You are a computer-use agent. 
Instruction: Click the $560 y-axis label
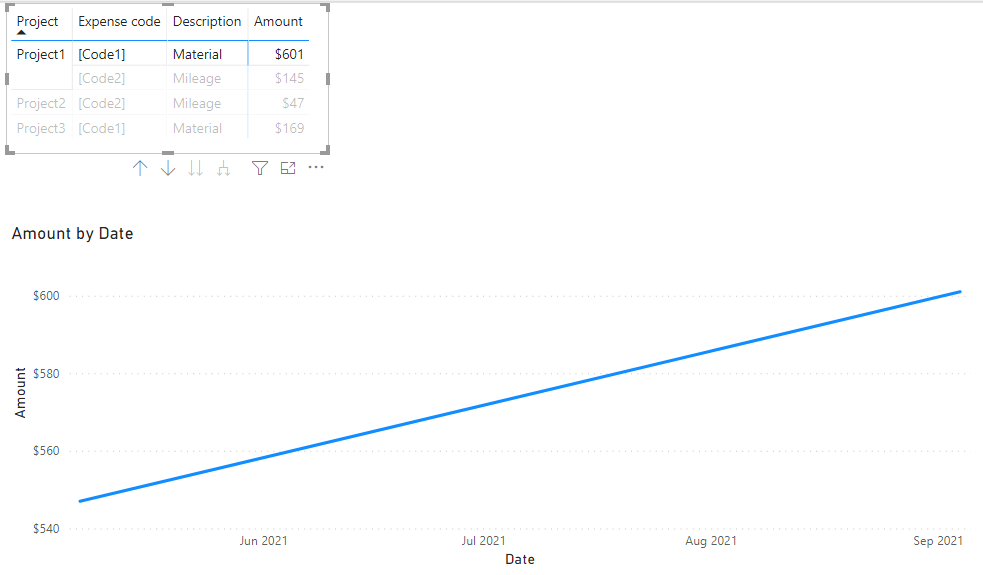click(46, 451)
